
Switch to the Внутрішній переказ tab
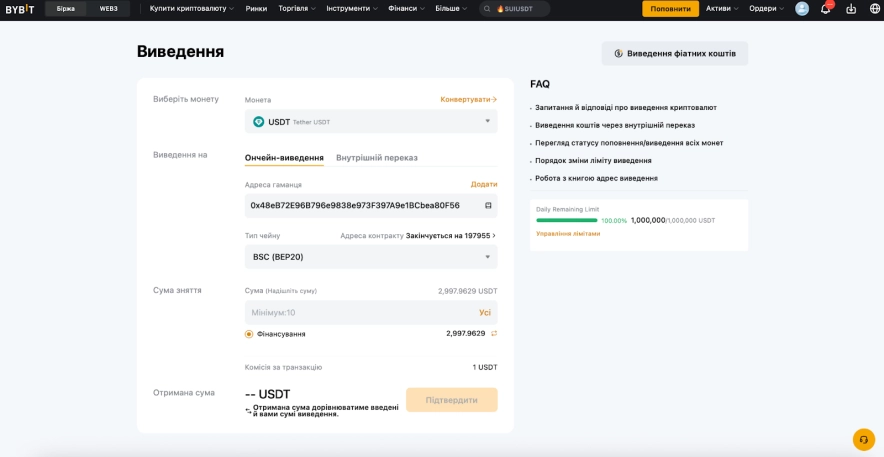376,158
